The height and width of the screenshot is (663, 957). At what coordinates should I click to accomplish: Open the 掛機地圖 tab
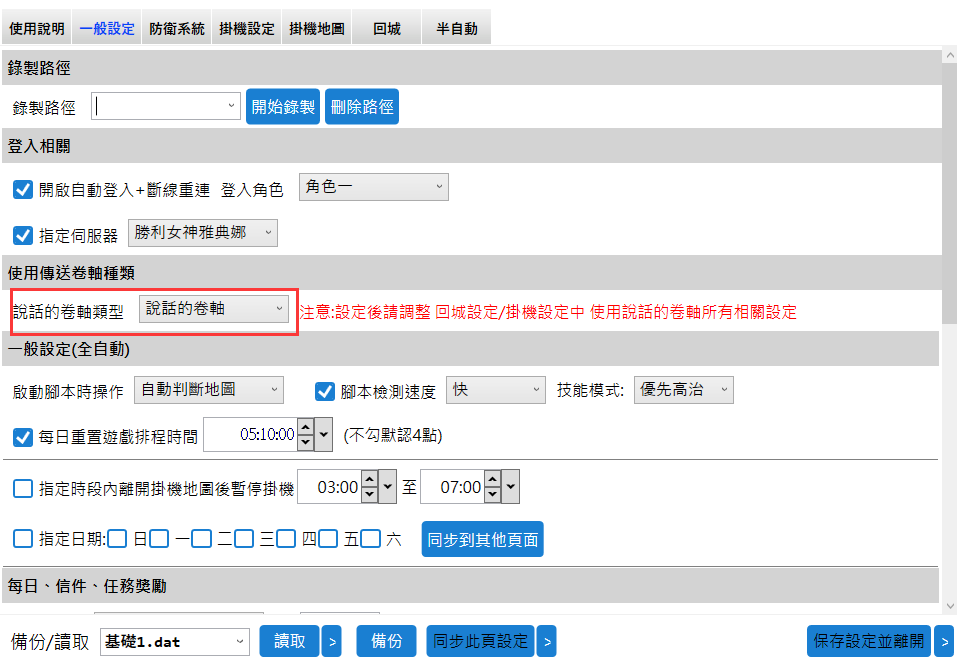(x=316, y=29)
